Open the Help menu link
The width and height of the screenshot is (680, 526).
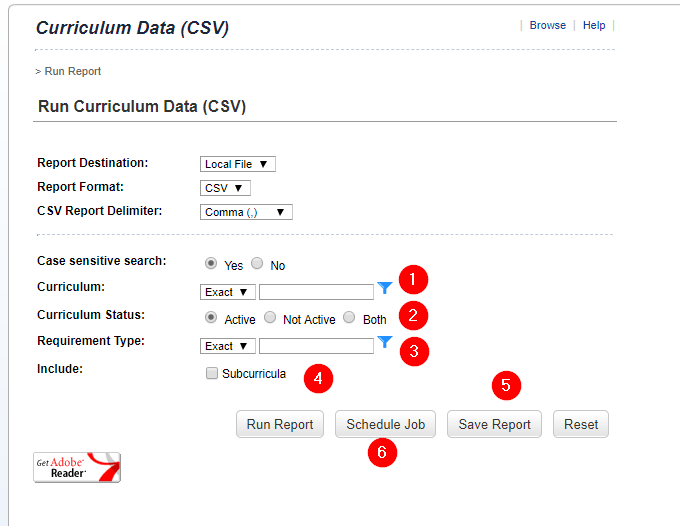click(x=594, y=26)
